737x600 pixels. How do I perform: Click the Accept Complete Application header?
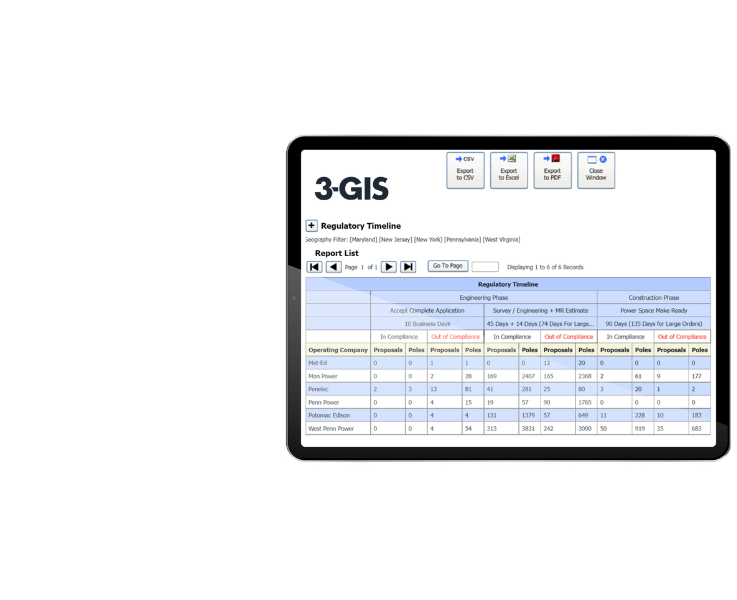coord(427,311)
